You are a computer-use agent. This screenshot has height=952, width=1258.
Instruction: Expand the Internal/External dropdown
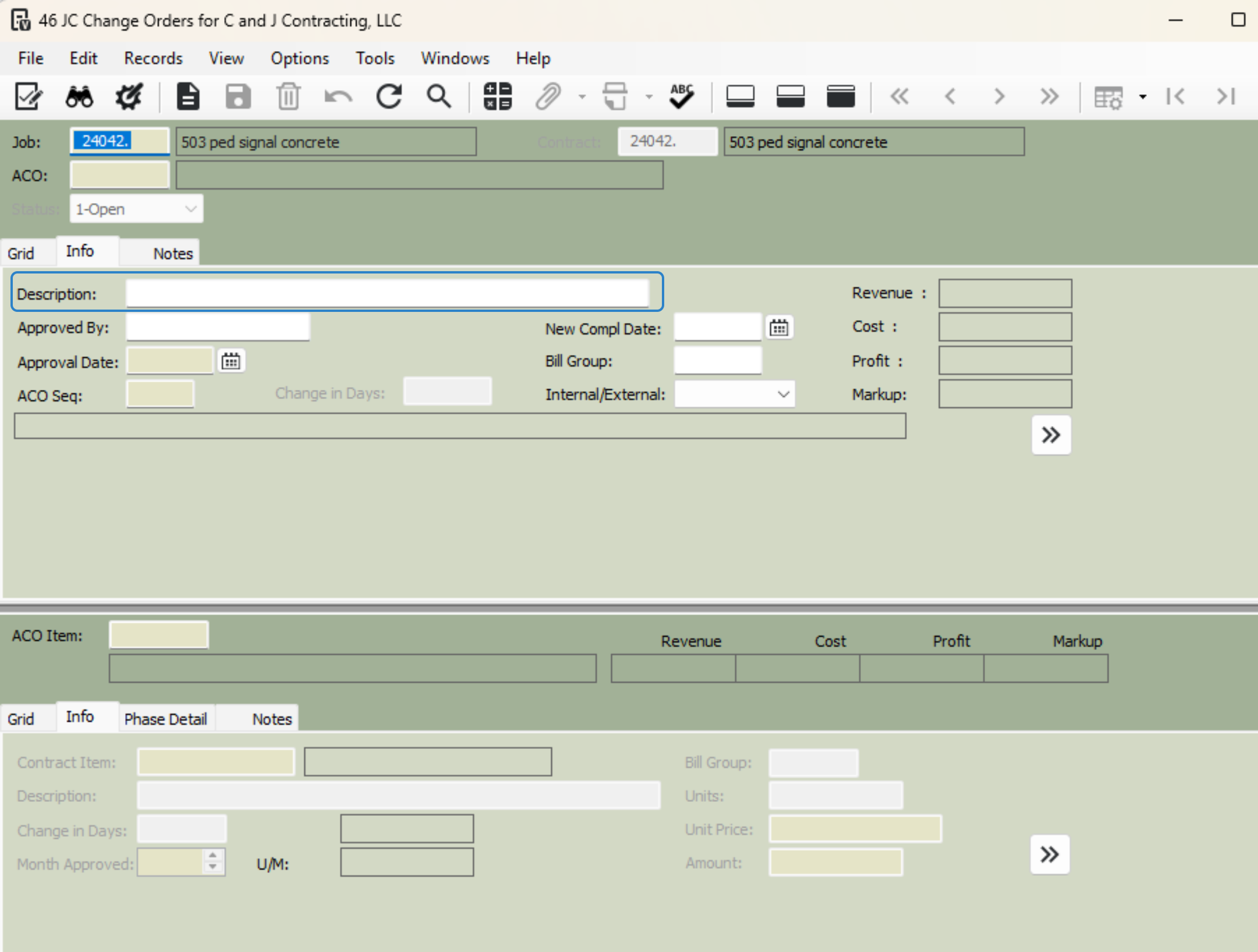pyautogui.click(x=783, y=395)
